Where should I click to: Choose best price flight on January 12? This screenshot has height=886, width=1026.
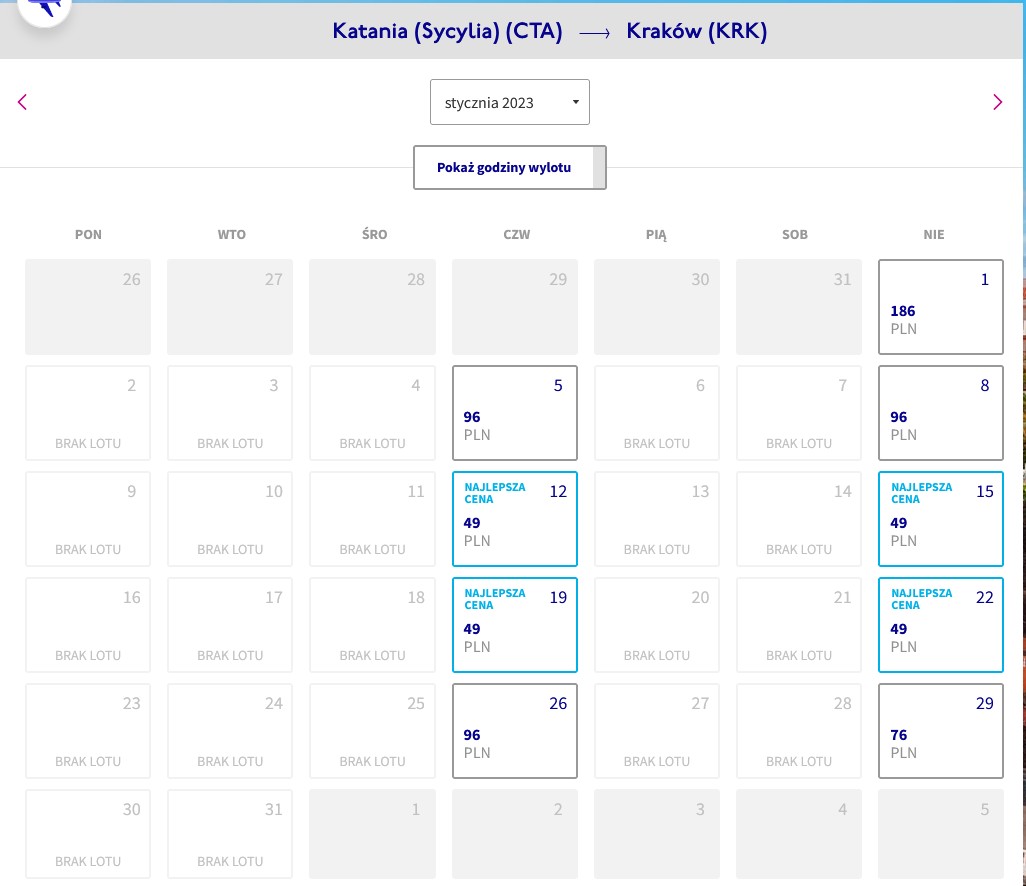(514, 519)
